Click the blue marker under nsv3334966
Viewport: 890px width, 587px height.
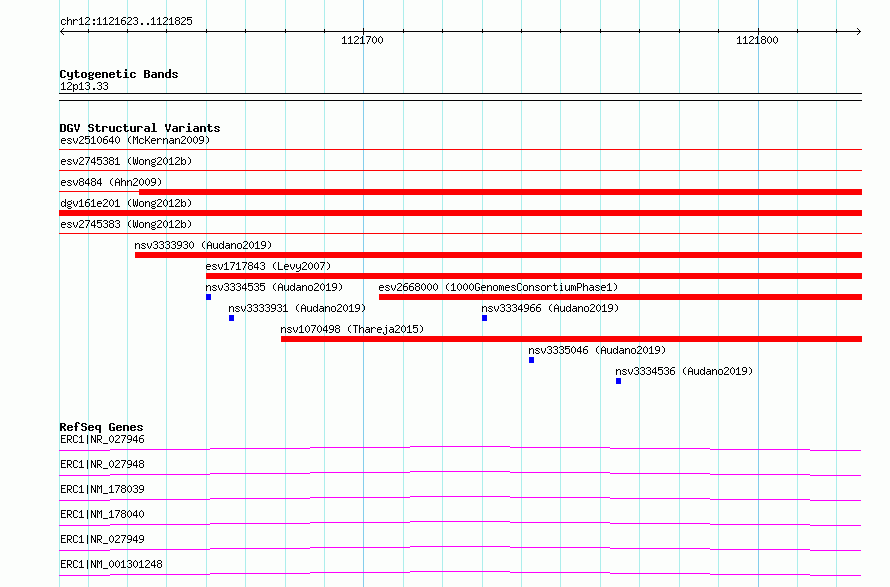click(x=484, y=318)
